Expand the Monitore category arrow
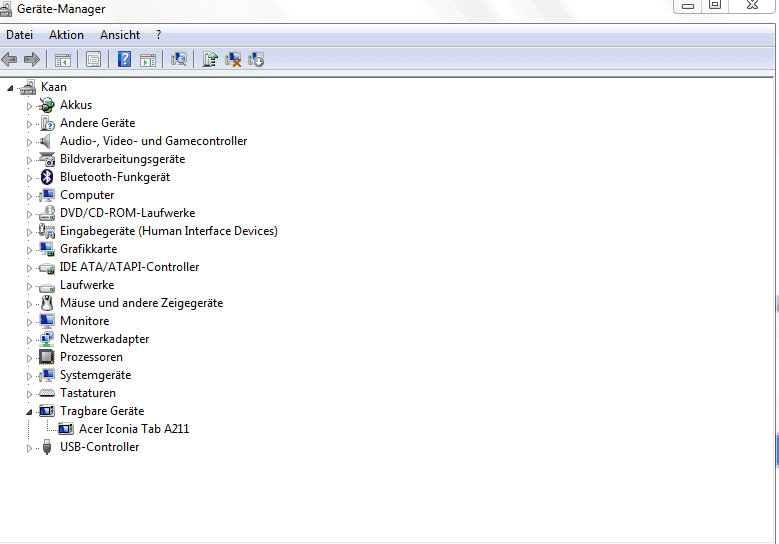The width and height of the screenshot is (779, 544). [29, 322]
